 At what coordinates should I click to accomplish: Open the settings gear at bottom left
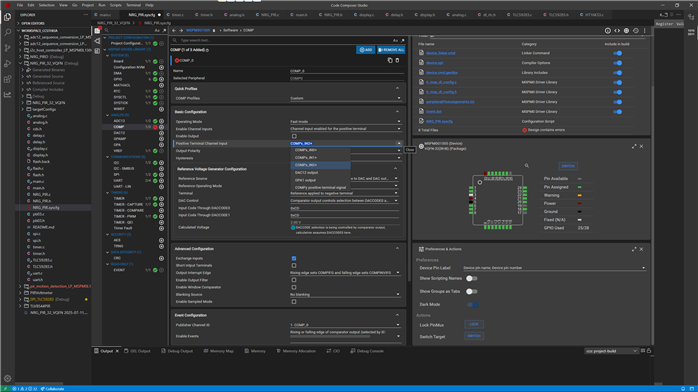(8, 379)
